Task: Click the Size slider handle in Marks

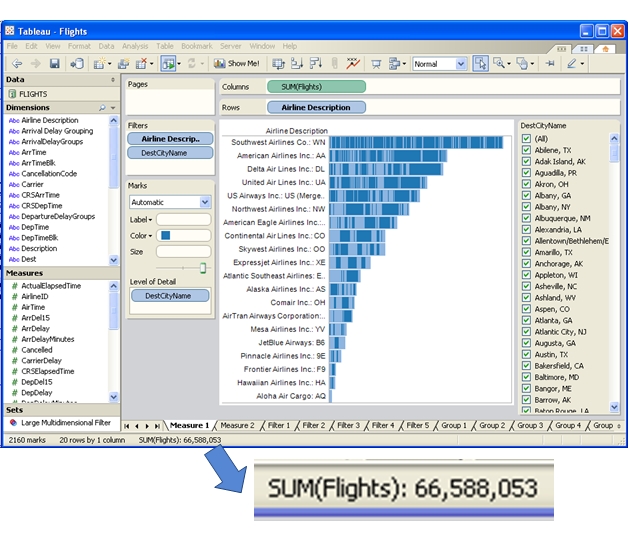Action: click(x=203, y=268)
